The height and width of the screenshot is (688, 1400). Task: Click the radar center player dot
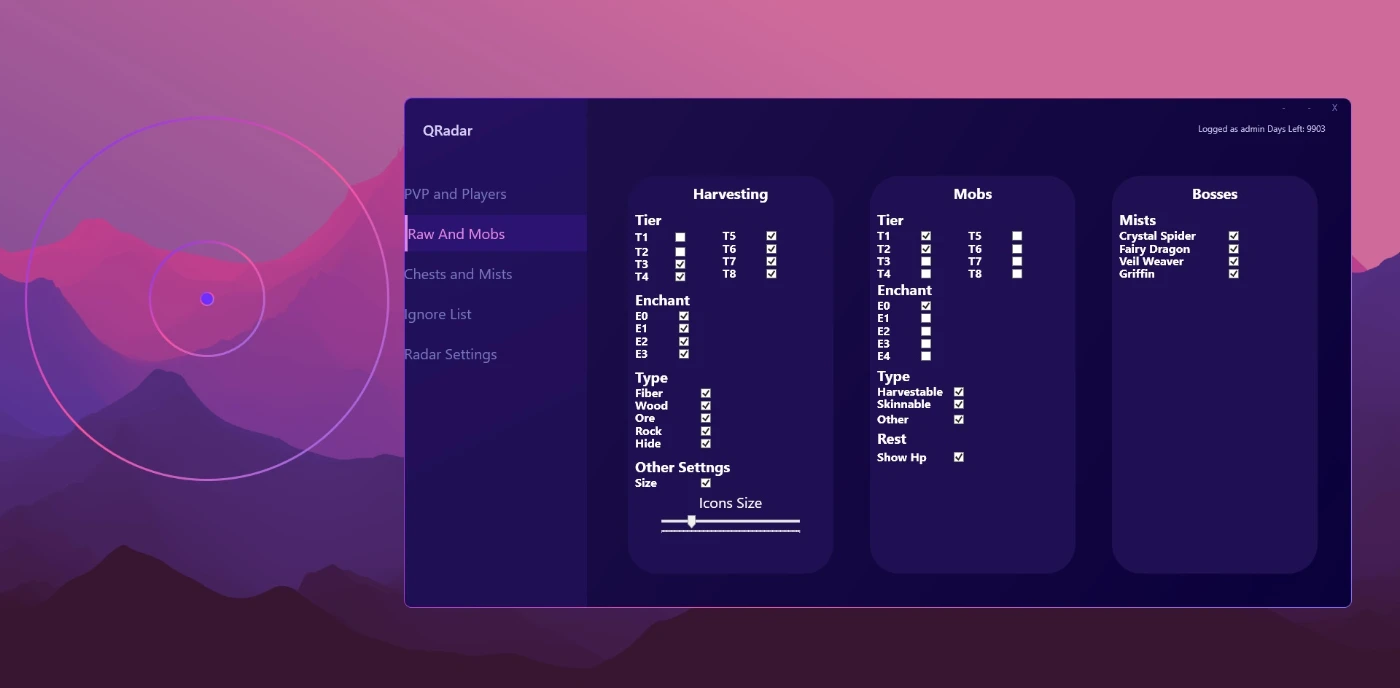(x=207, y=299)
